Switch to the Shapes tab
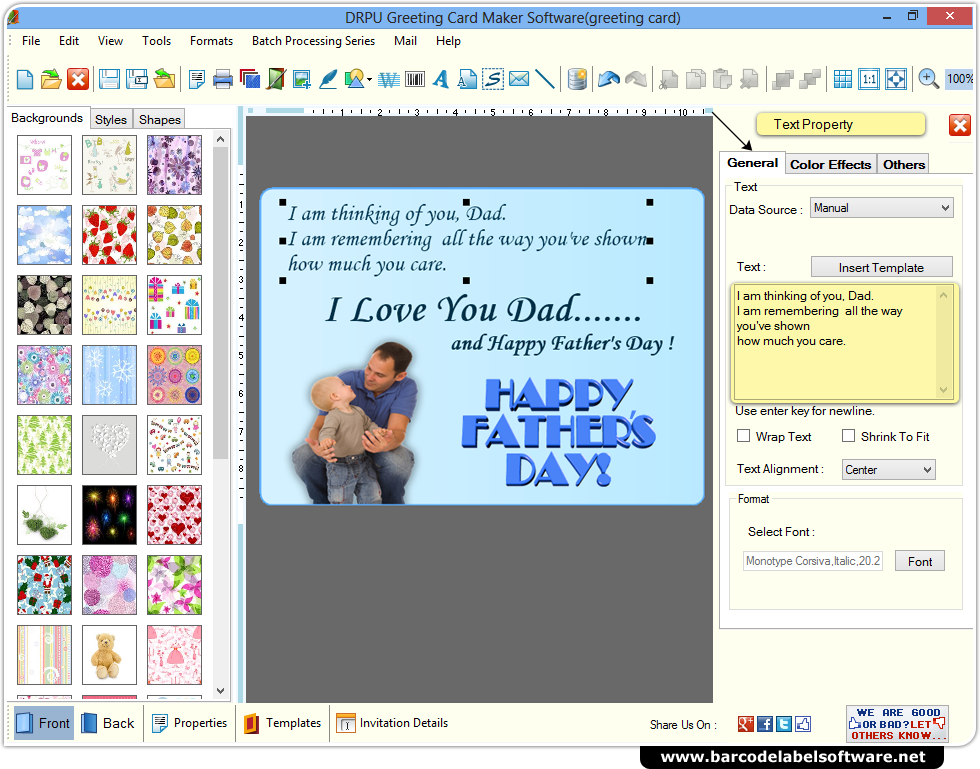The height and width of the screenshot is (769, 980). 159,119
